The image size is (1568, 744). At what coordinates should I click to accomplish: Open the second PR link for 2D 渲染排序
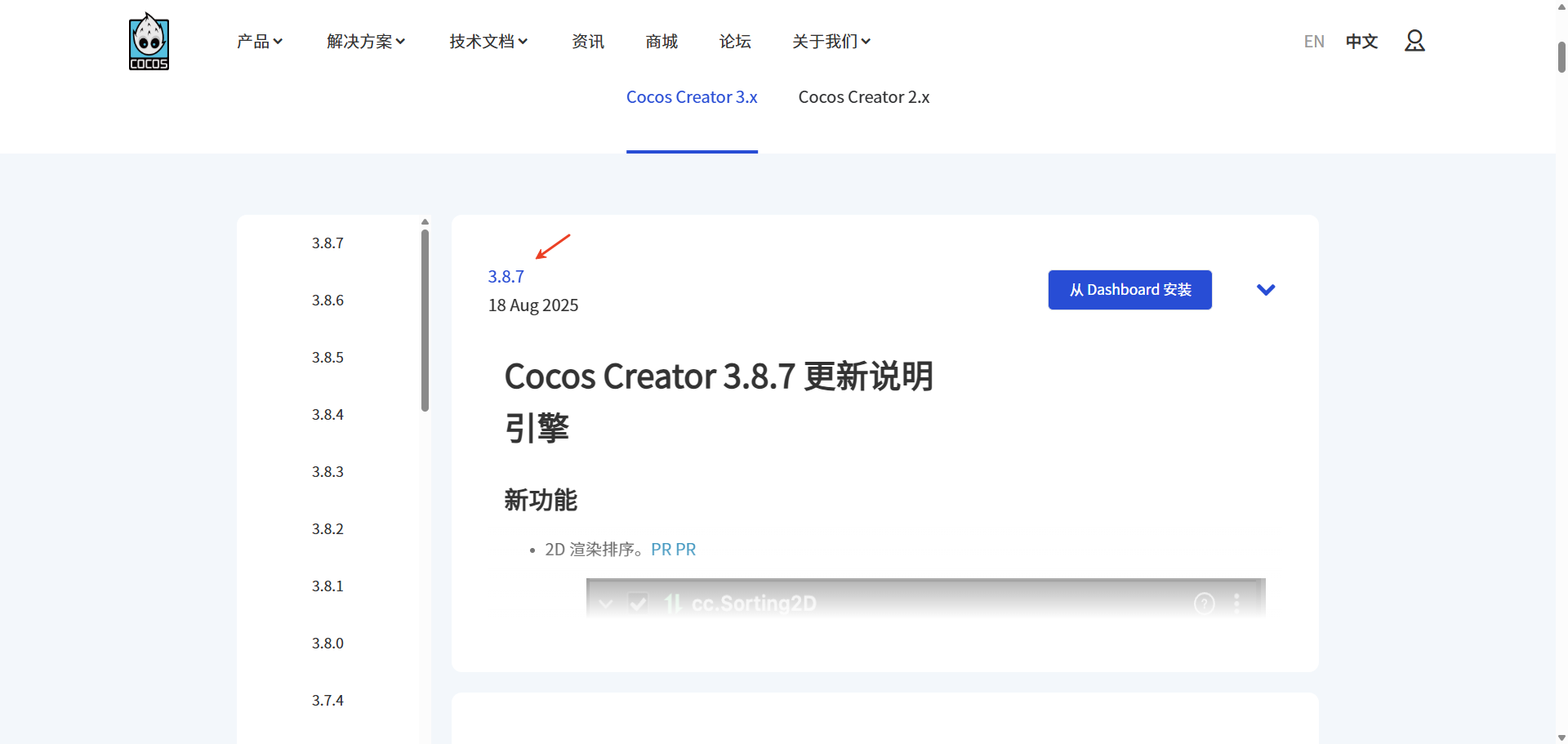click(x=686, y=550)
